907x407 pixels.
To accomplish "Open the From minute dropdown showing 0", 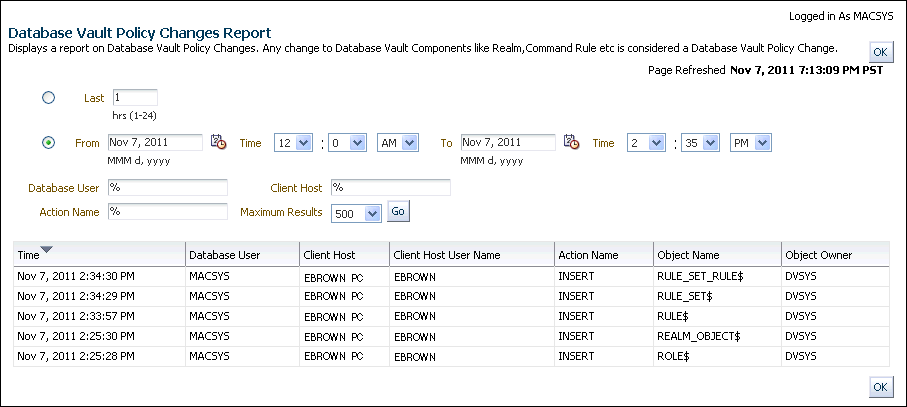I will pos(347,143).
